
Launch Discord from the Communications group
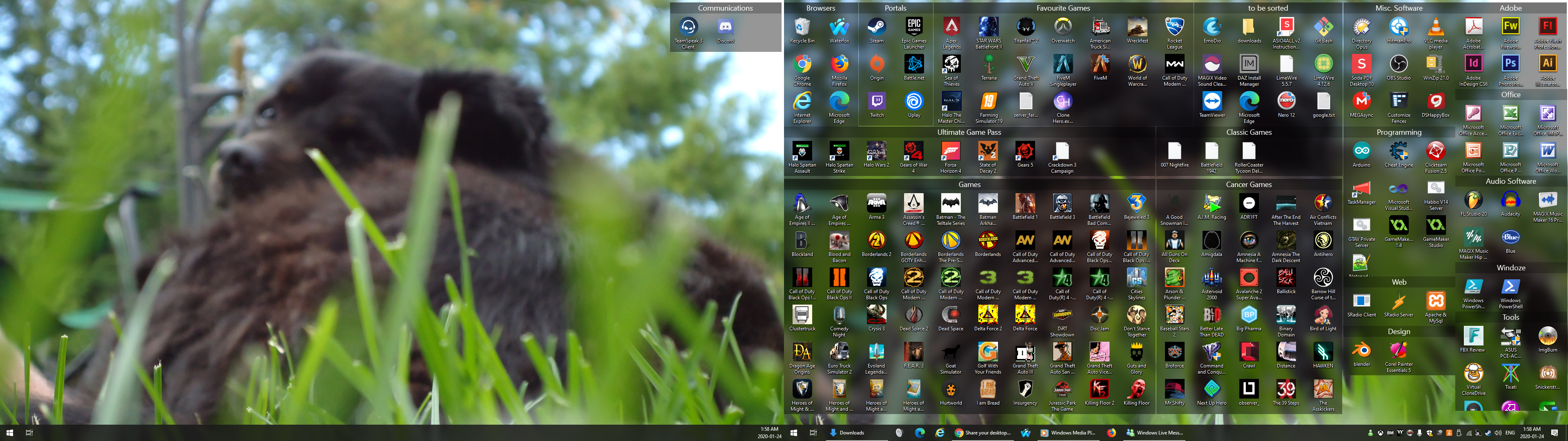point(725,31)
